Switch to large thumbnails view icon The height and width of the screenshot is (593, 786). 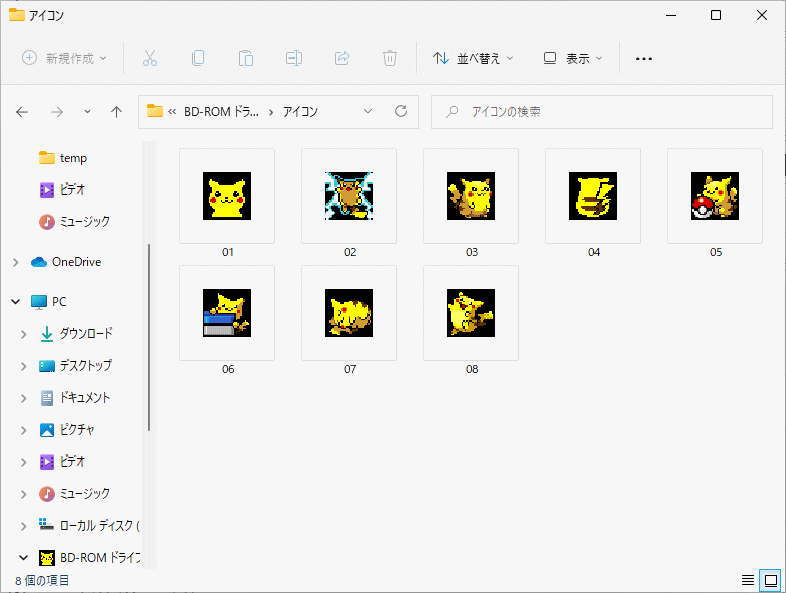[x=770, y=580]
